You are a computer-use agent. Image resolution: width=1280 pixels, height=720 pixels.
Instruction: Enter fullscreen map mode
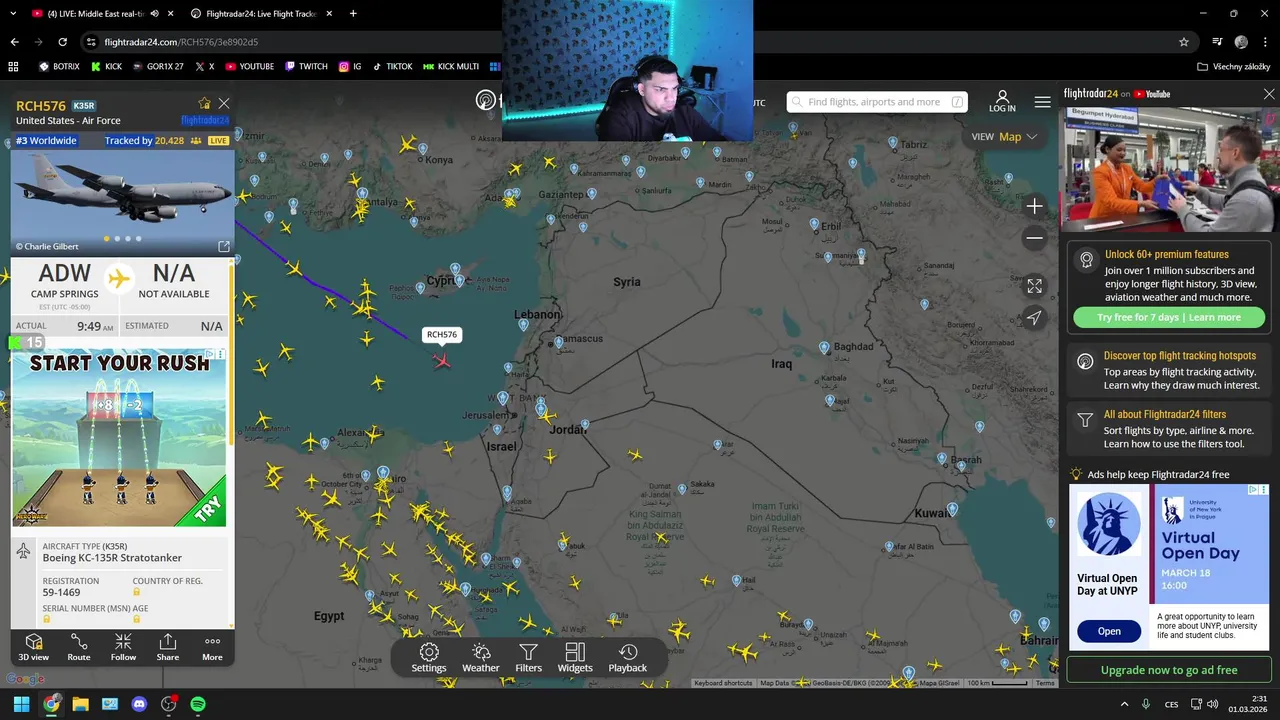tap(1034, 286)
